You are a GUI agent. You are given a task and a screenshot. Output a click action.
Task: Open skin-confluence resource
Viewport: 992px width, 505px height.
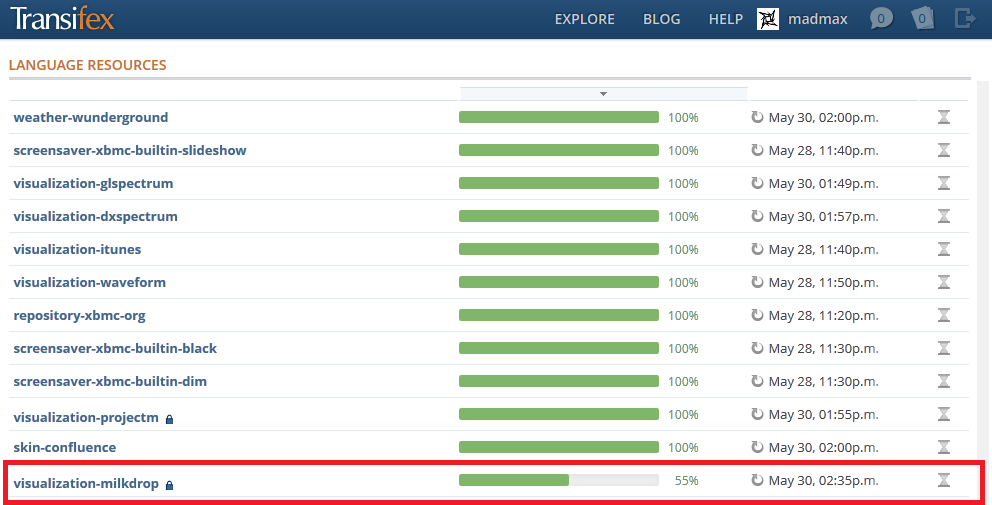65,447
